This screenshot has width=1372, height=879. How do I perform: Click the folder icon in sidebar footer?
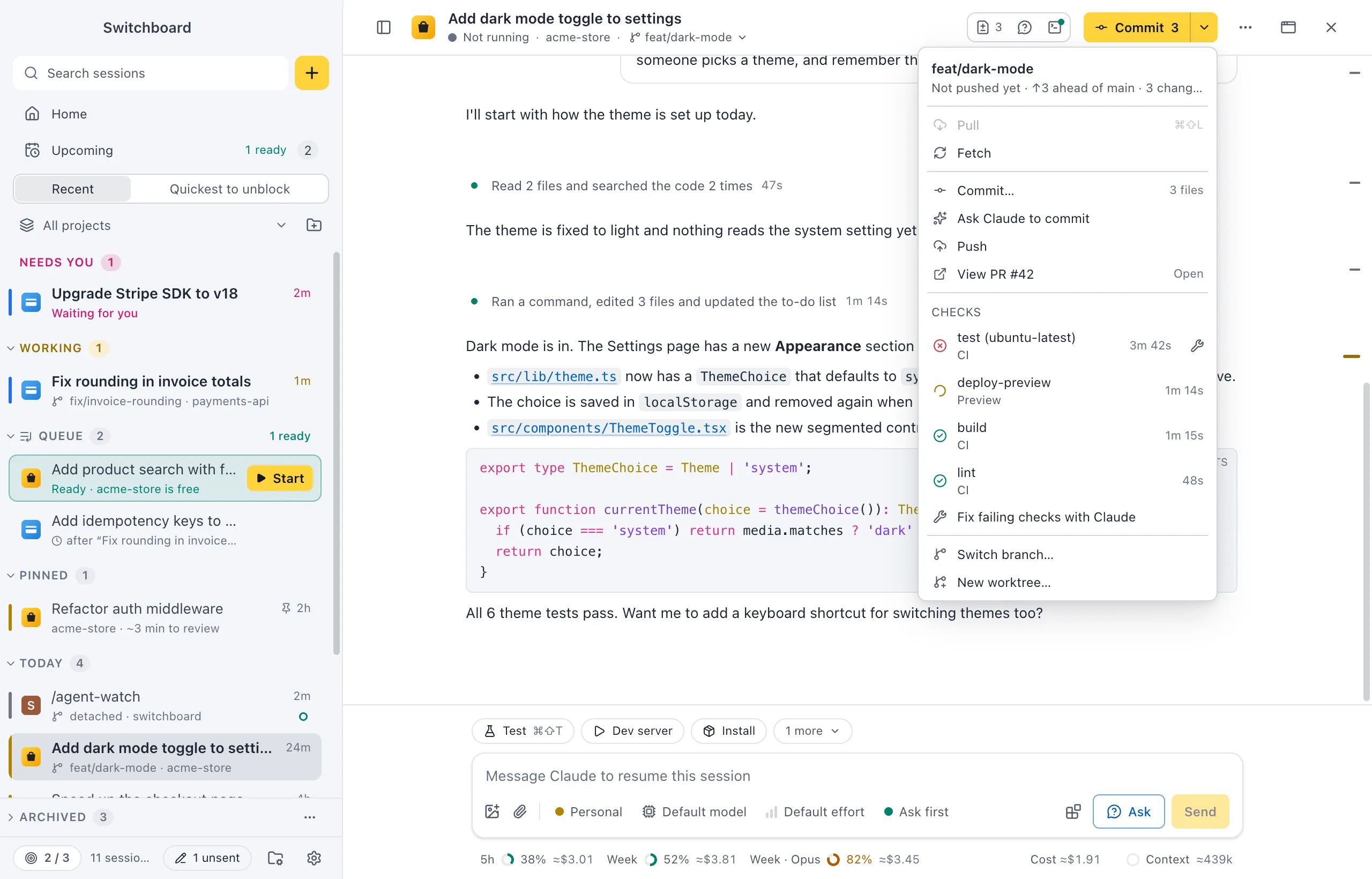point(275,858)
